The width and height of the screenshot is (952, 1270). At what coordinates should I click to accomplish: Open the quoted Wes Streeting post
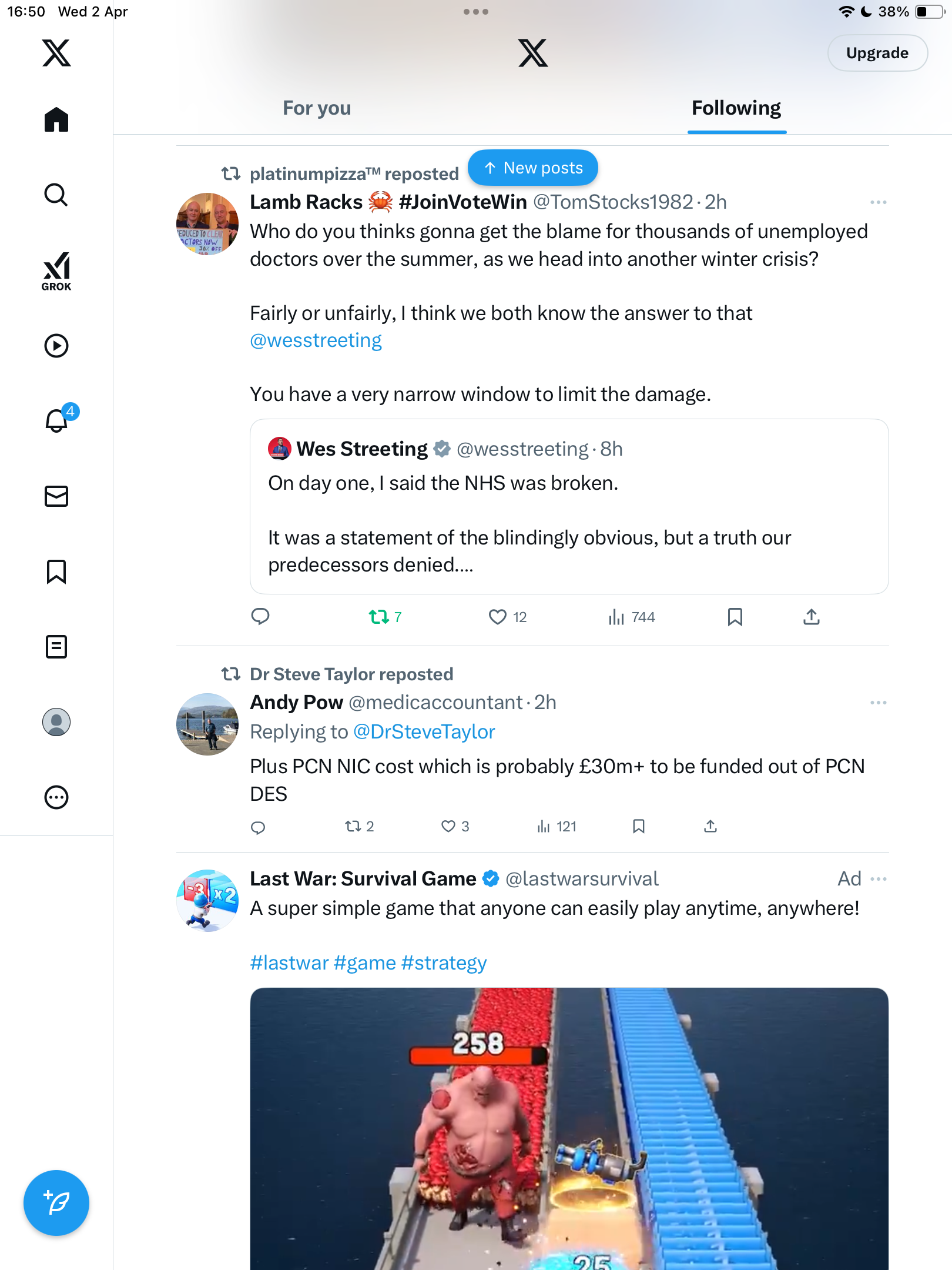pos(569,506)
